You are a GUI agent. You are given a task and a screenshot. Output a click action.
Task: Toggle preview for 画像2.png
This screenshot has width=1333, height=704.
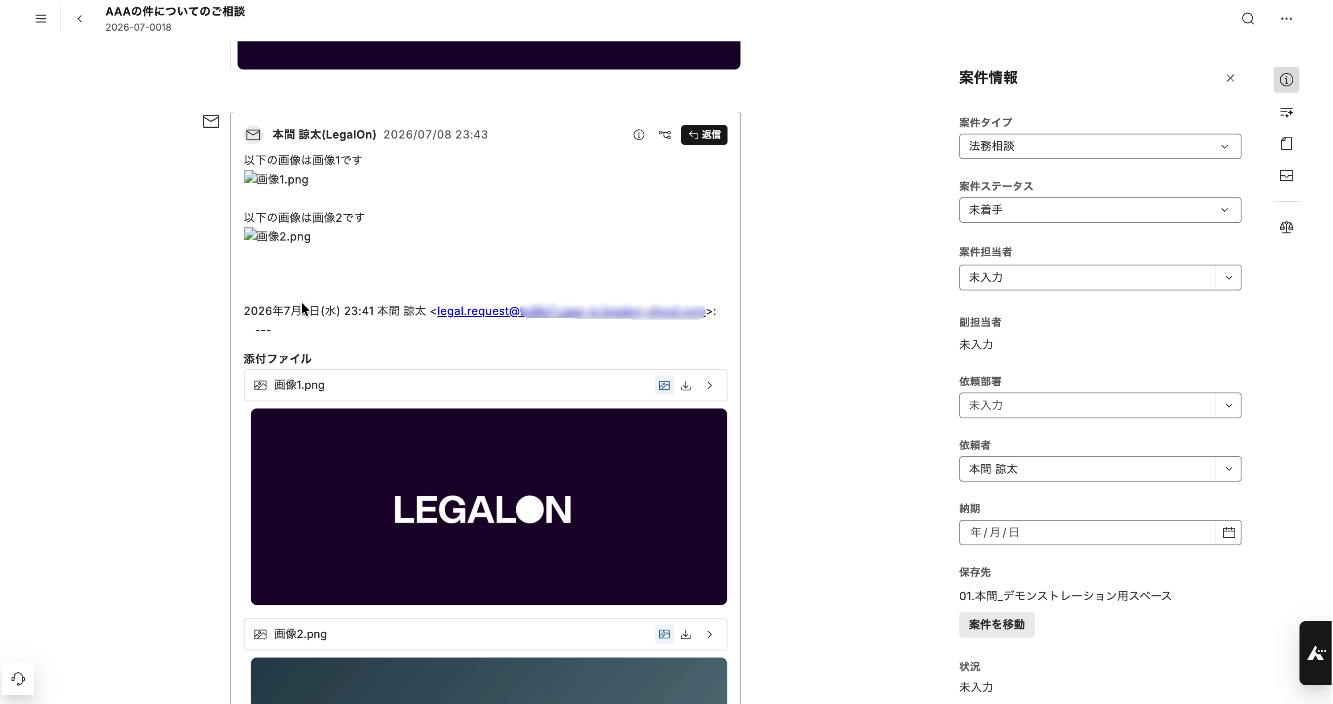(664, 634)
